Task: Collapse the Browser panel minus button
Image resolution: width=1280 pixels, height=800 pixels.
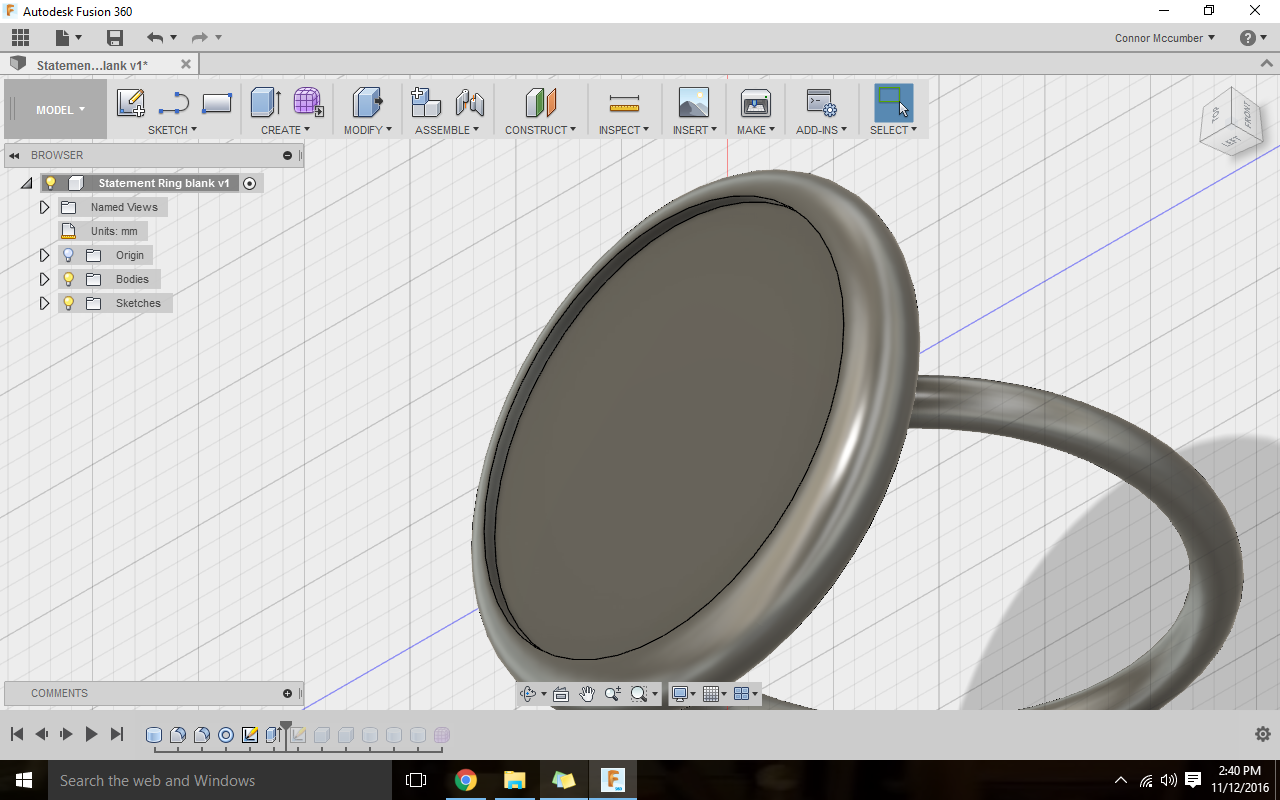Action: click(x=287, y=155)
